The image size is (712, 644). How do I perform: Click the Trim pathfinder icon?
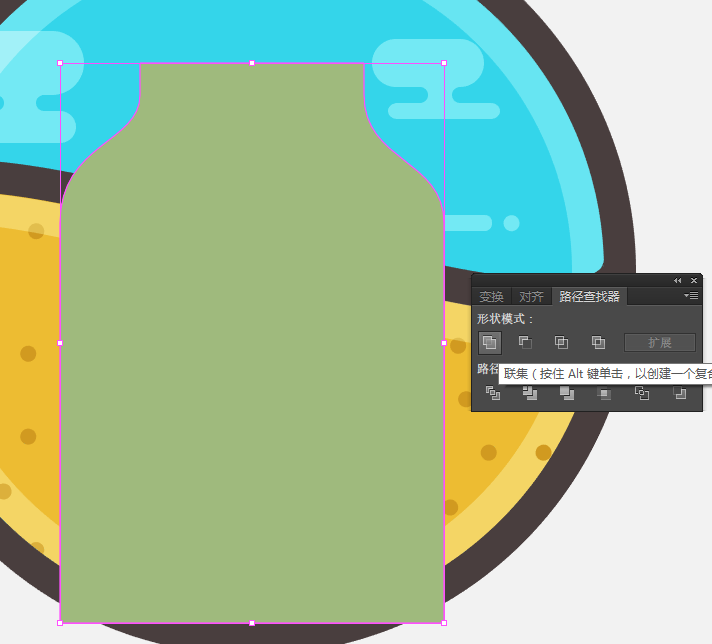[530, 393]
